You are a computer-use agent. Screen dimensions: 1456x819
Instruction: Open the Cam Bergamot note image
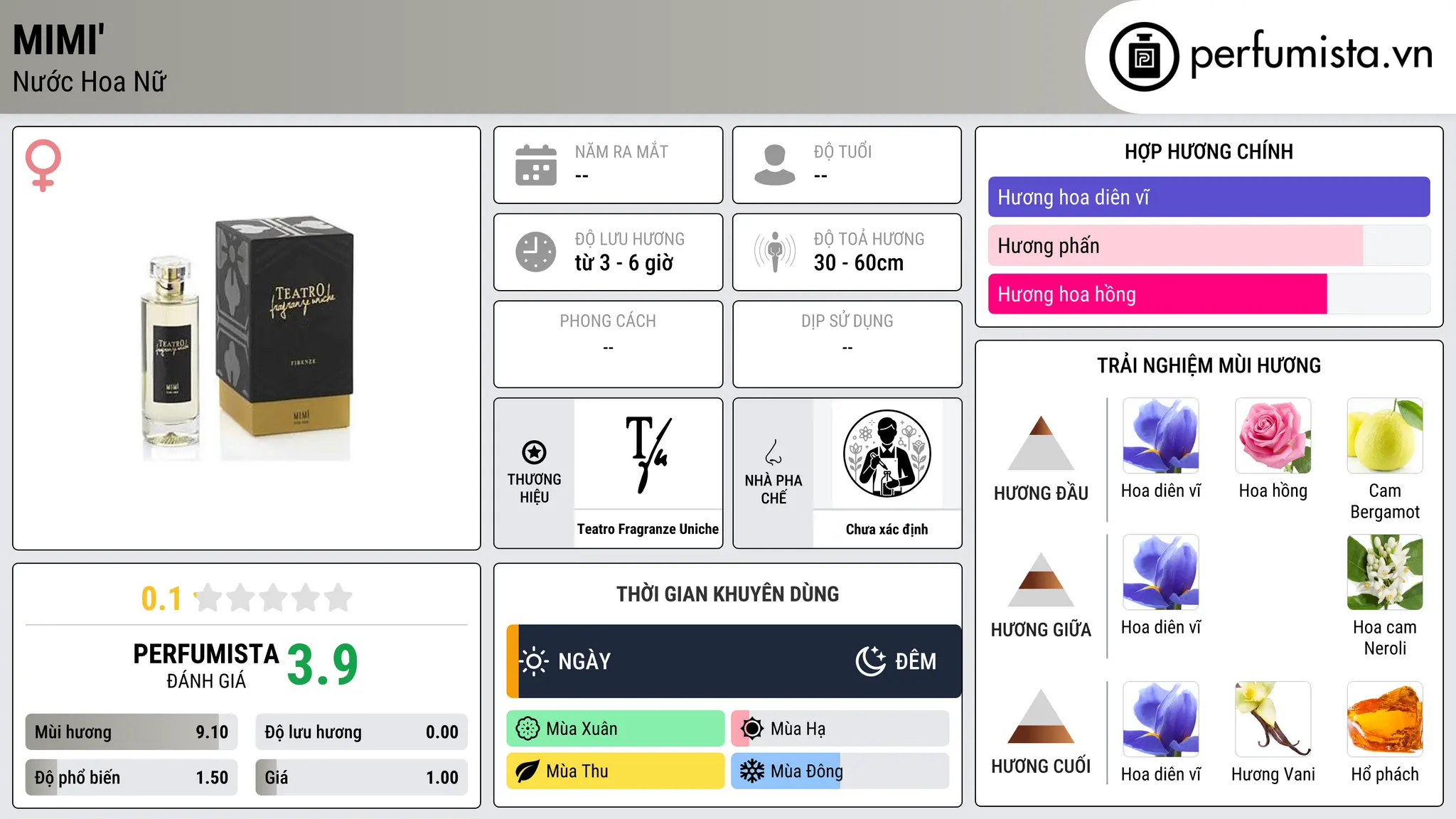(1385, 436)
